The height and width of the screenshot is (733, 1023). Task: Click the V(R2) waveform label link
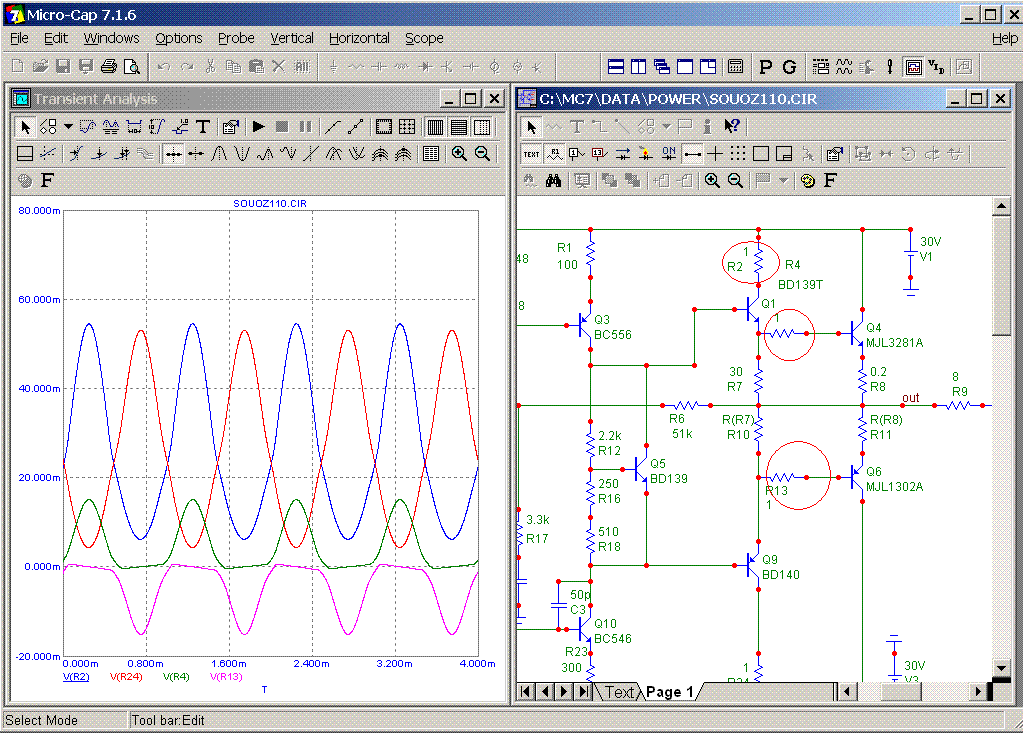pos(77,677)
